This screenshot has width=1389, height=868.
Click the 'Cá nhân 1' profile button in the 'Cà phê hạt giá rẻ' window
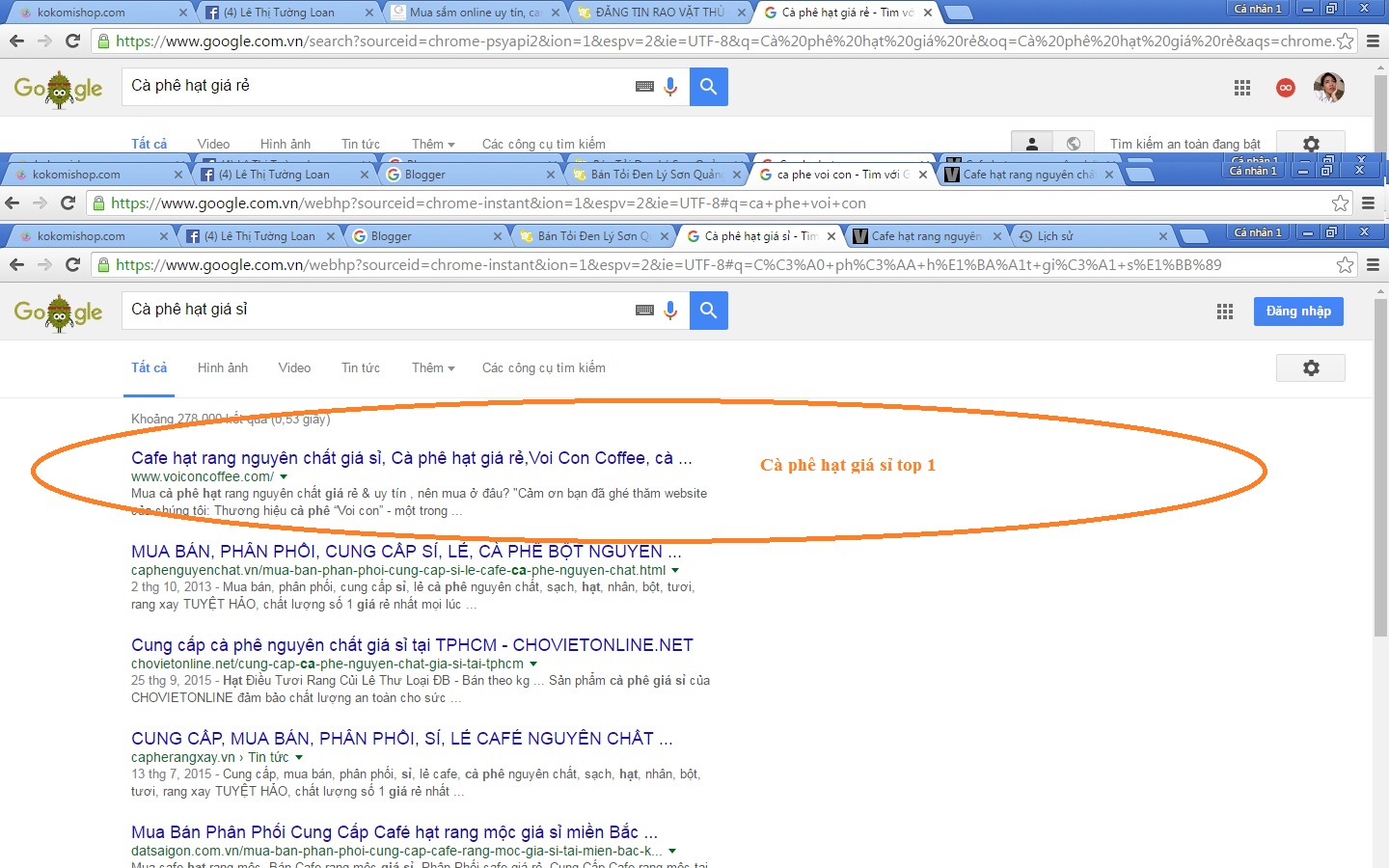(1258, 9)
